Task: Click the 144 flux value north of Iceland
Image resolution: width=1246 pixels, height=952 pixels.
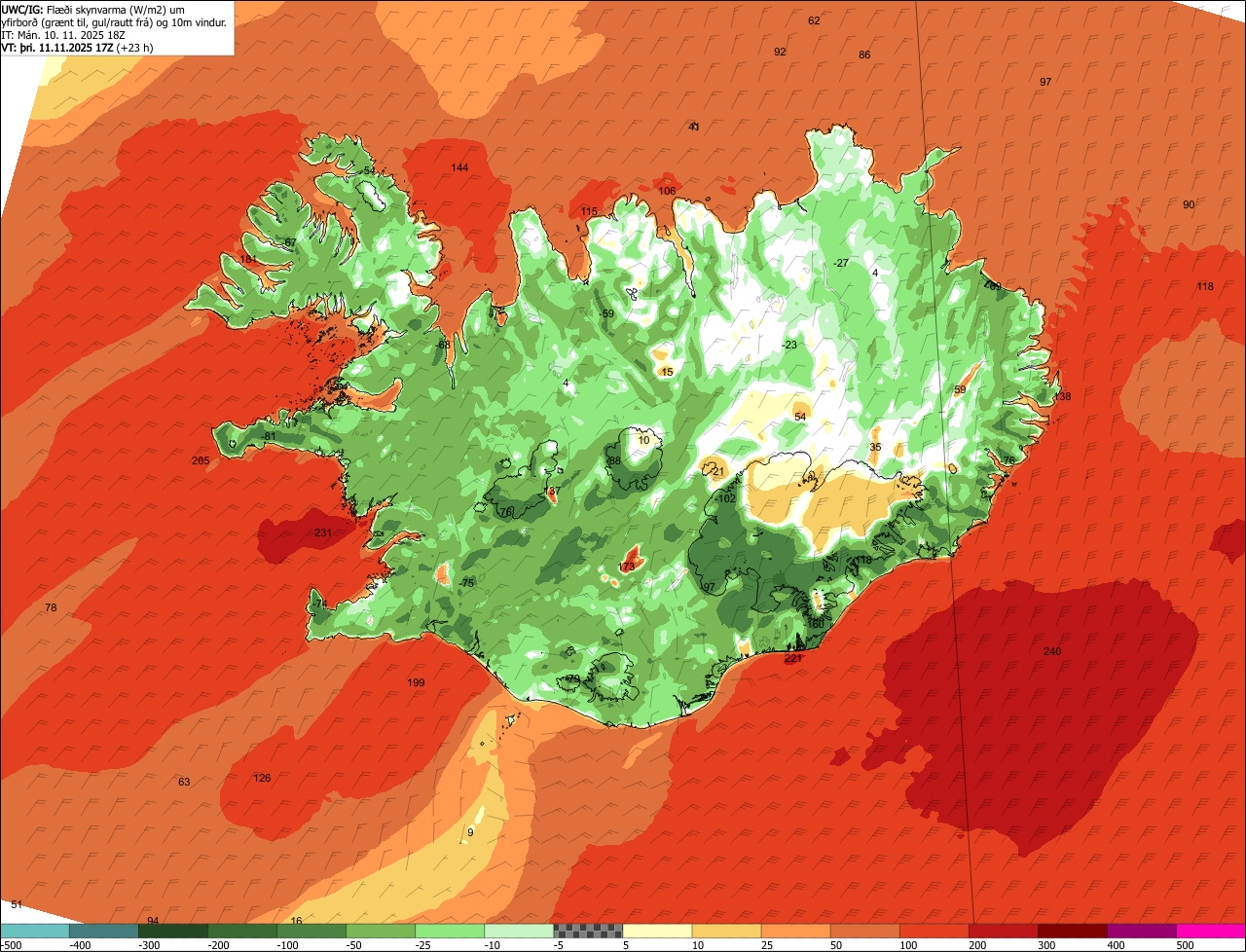Action: [459, 167]
